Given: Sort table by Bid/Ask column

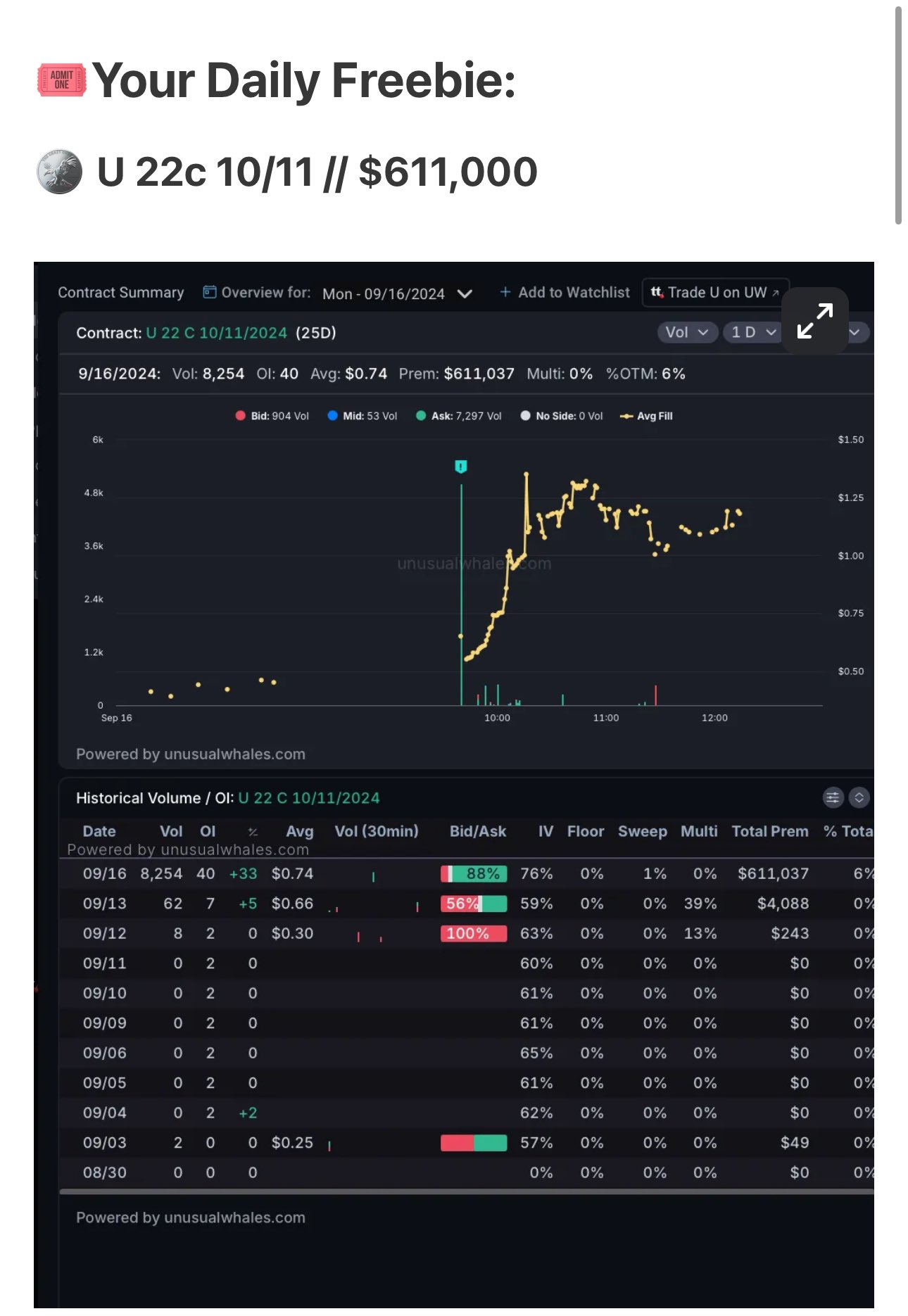Looking at the screenshot, I should click(x=478, y=831).
